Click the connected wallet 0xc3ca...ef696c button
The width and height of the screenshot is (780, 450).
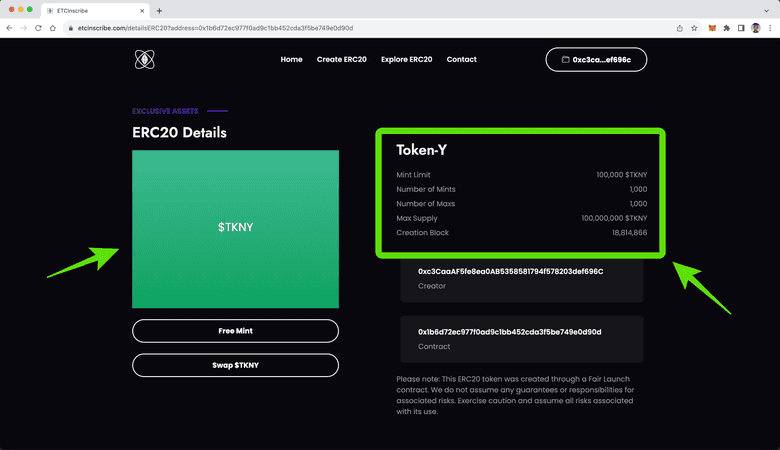[596, 60]
